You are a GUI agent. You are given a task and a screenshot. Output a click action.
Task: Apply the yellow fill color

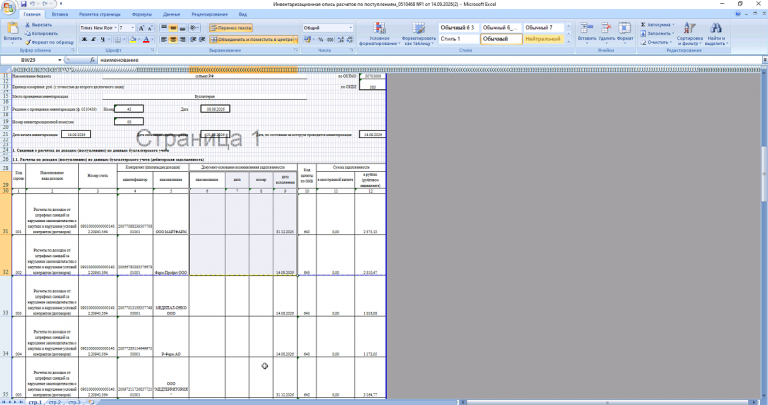click(133, 39)
